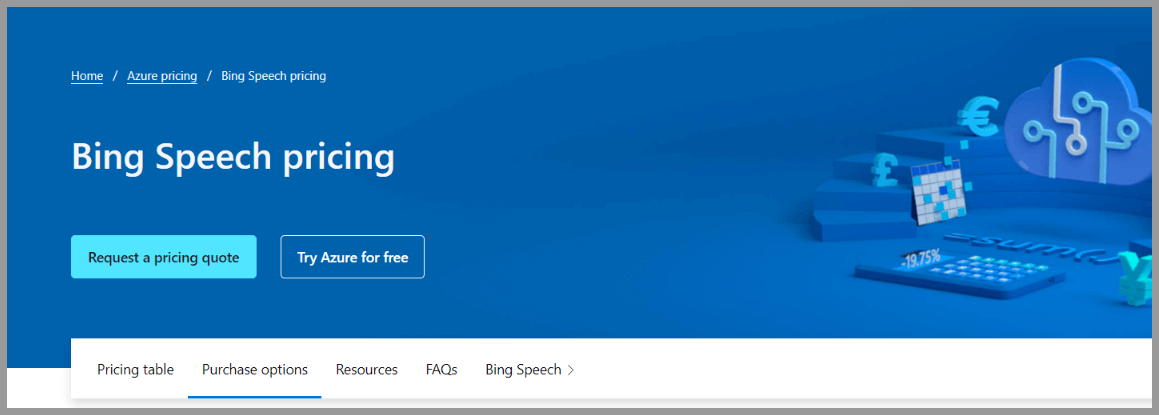Click the Bing Speech pricing page heading
The width and height of the screenshot is (1159, 415).
(233, 158)
